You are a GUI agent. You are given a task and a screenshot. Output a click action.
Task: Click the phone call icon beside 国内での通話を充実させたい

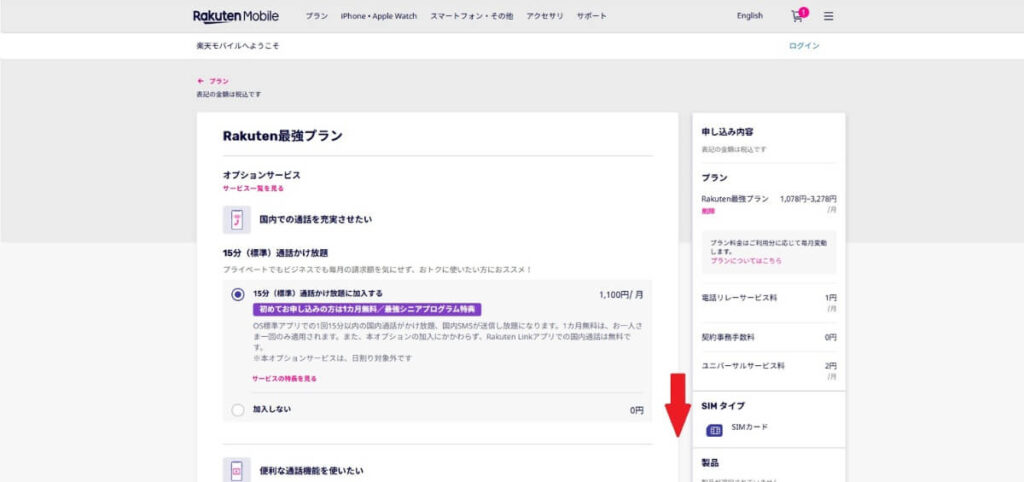[x=236, y=219]
